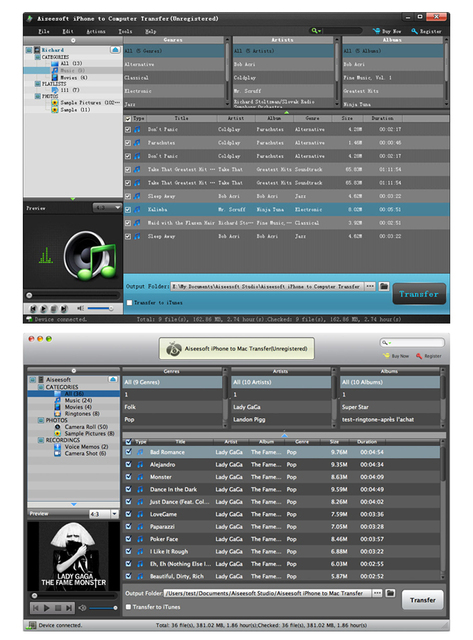This screenshot has width=473, height=640.
Task: Click the Register key icon in Windows window
Action: [x=414, y=31]
